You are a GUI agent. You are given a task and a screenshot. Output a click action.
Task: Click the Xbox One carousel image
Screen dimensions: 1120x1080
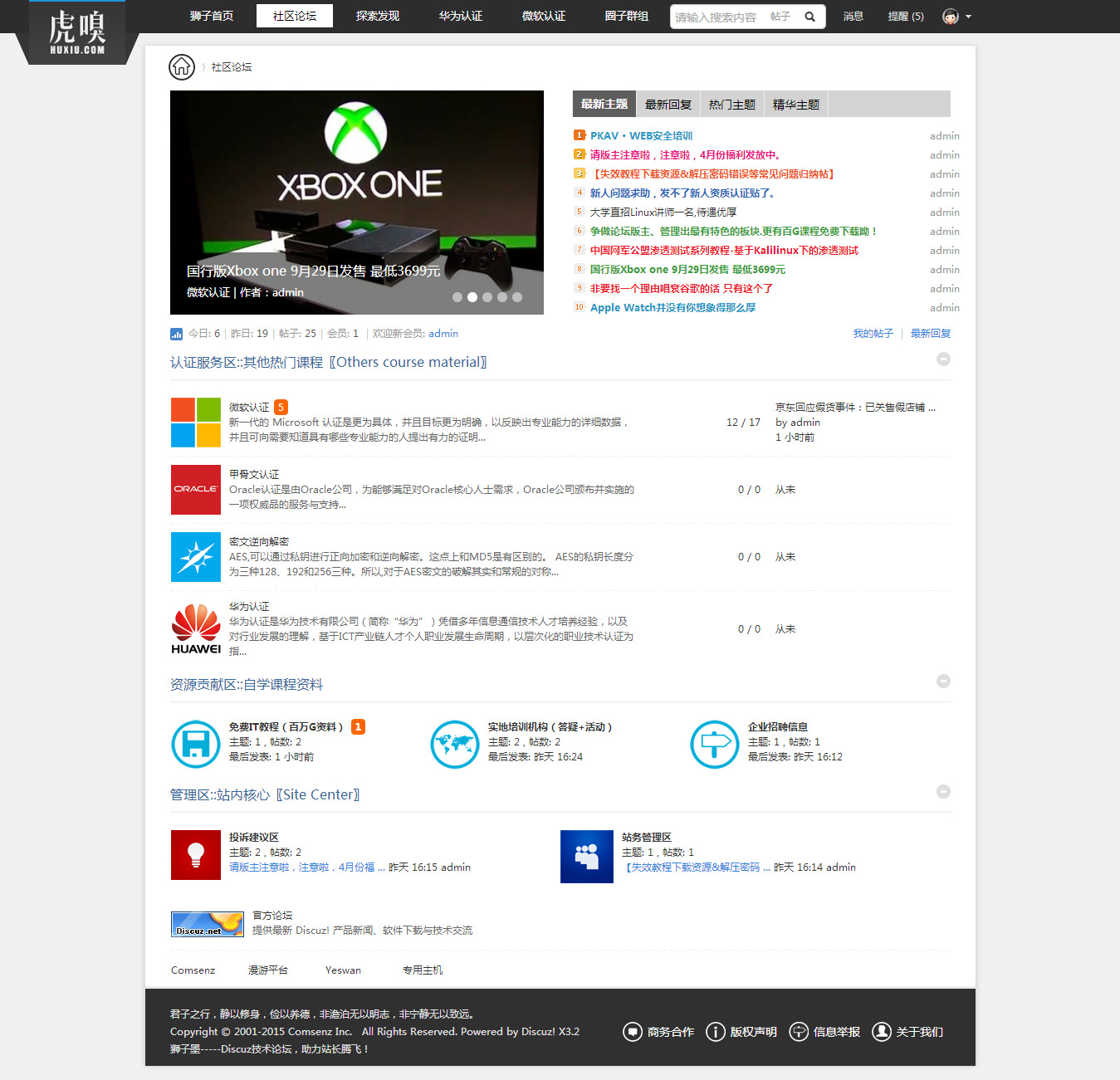tap(357, 203)
